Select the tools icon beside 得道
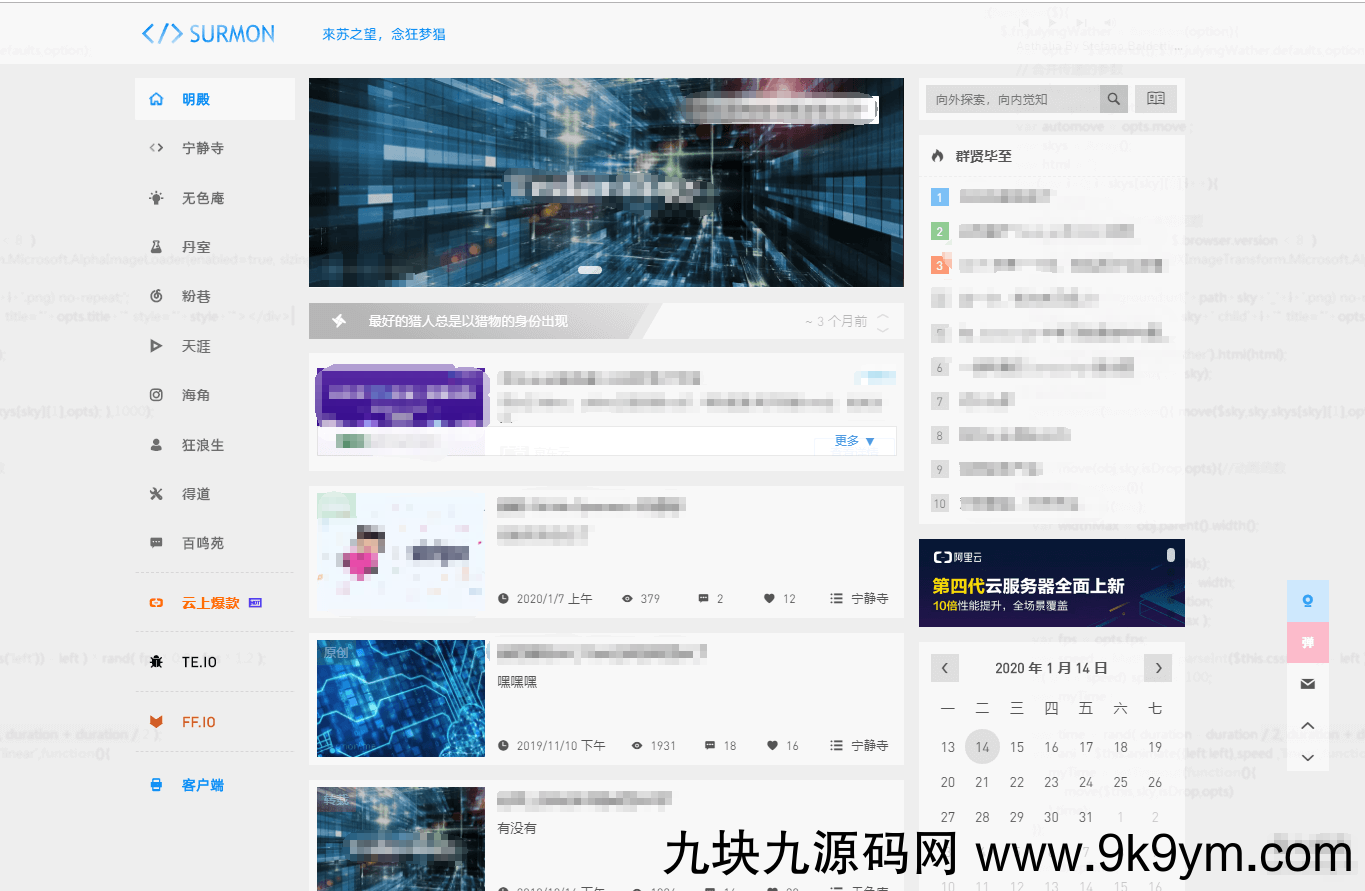Image resolution: width=1365 pixels, height=891 pixels. [156, 494]
